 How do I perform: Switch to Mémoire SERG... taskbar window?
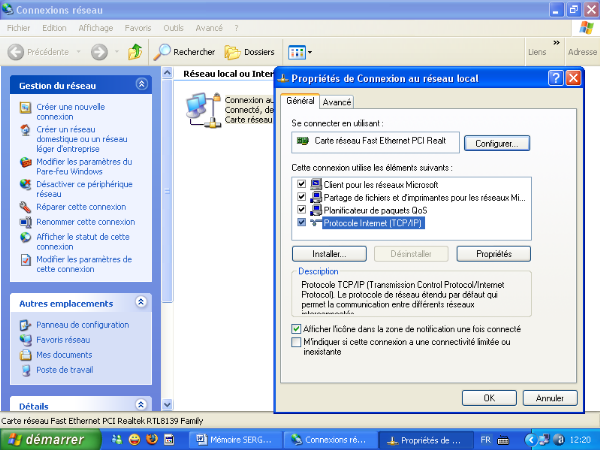(x=235, y=440)
